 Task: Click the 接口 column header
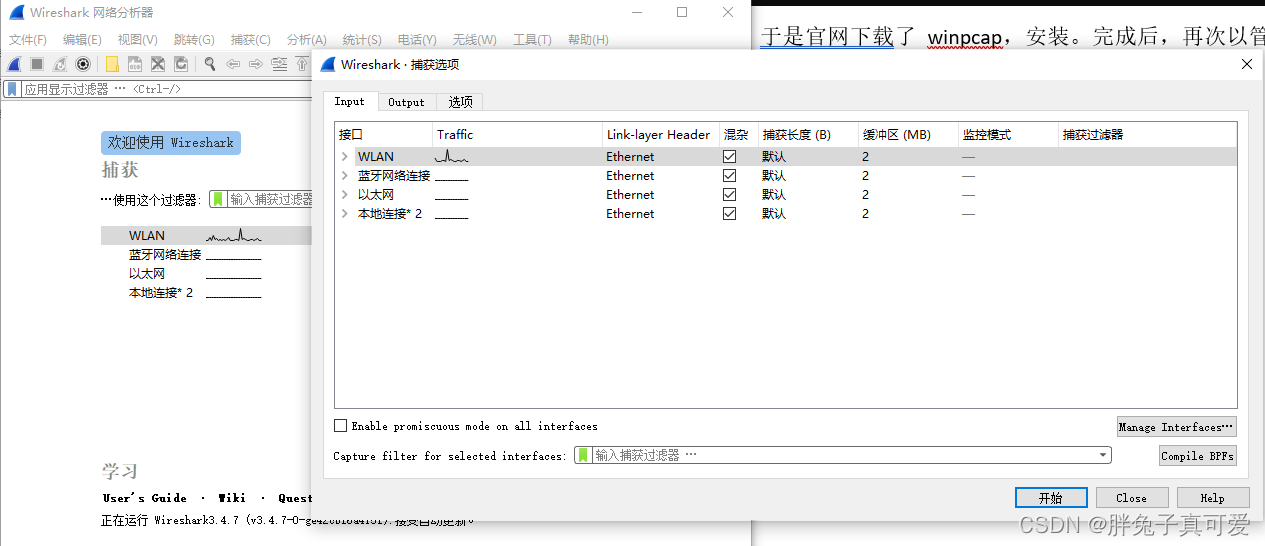click(383, 135)
